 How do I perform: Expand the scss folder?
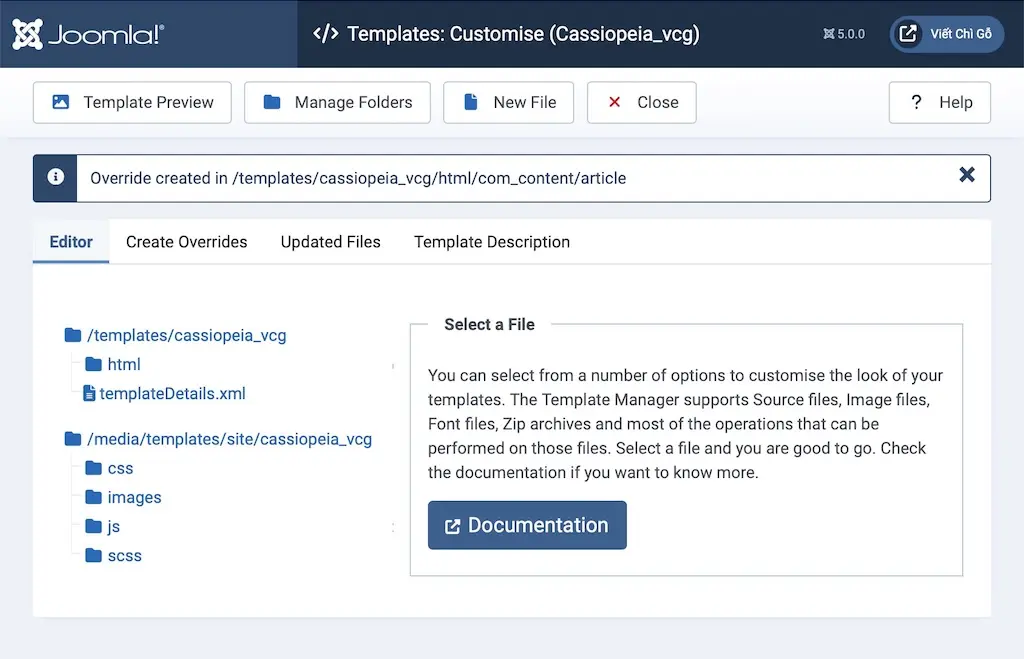tap(124, 556)
